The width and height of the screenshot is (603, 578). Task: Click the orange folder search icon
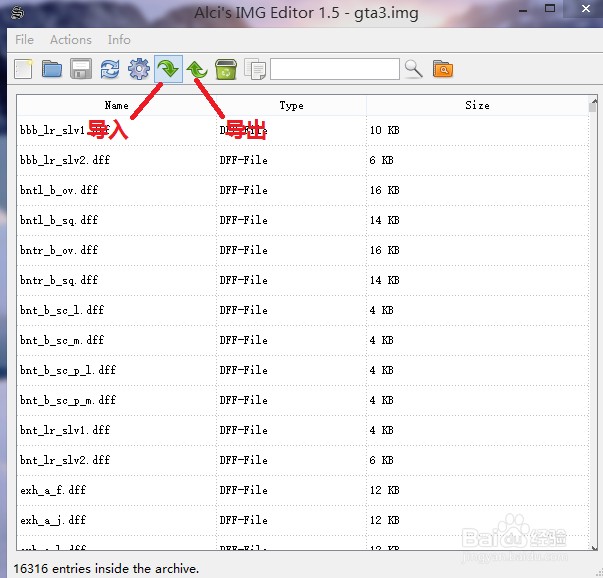click(x=443, y=69)
